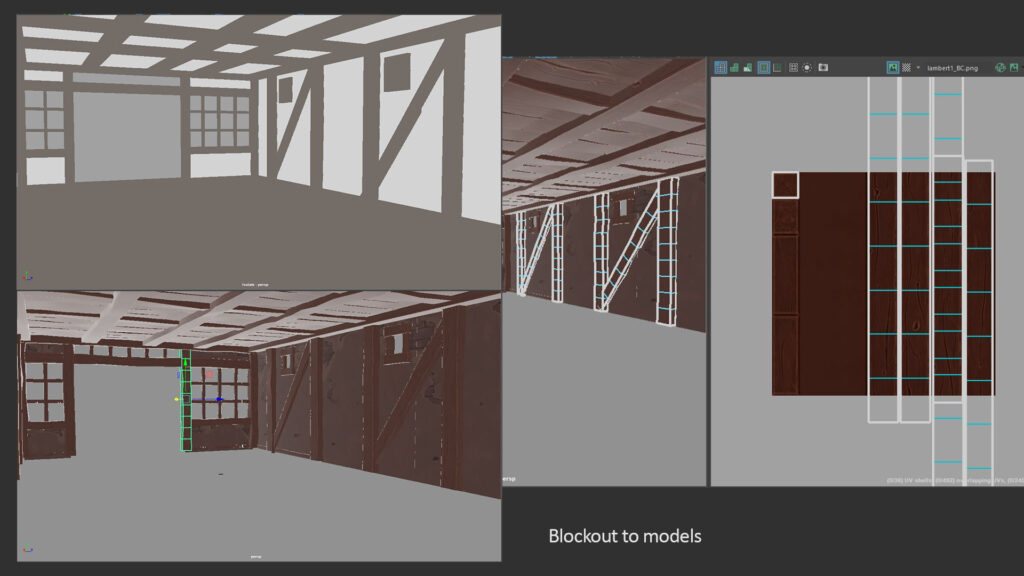Toggle UV grid display icon

coord(793,67)
